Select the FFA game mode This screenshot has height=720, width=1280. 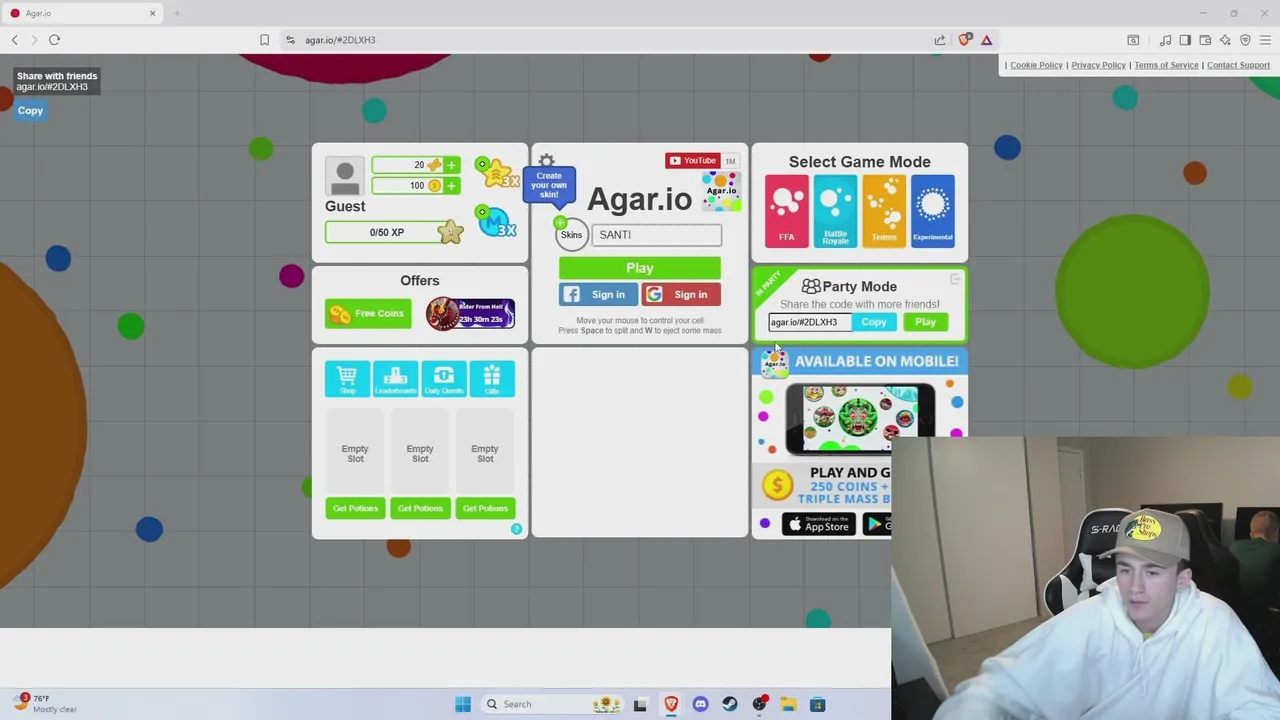click(x=786, y=211)
